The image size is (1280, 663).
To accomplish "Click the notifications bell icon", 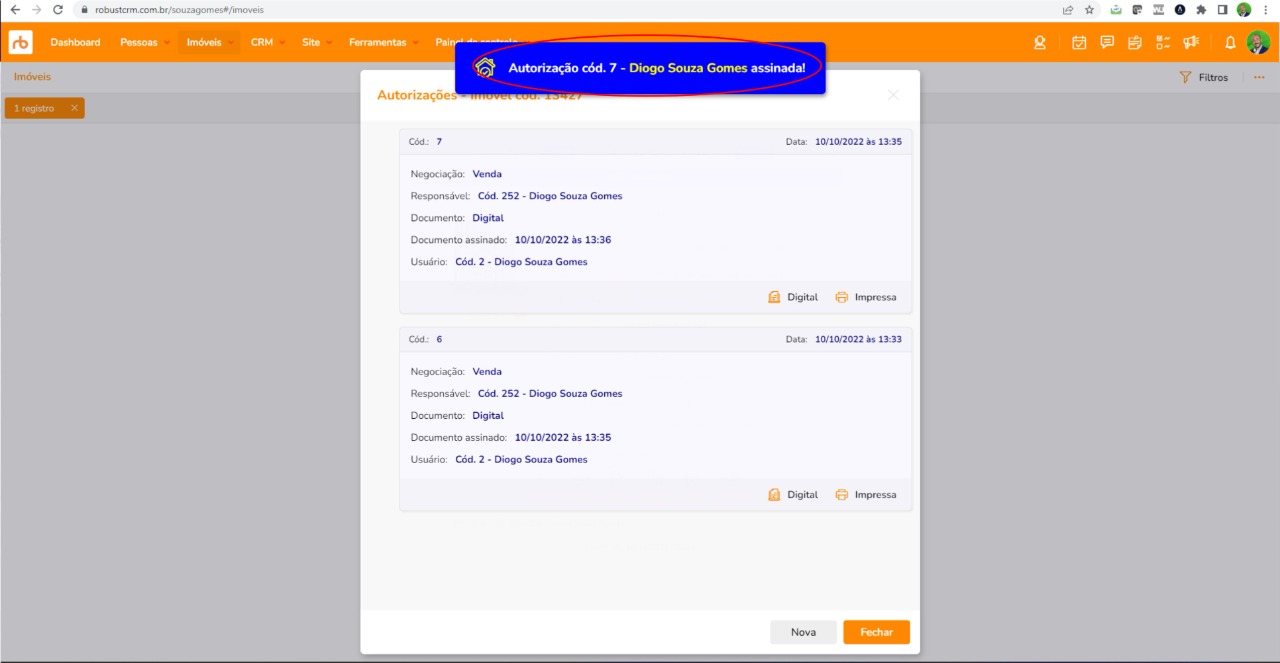I will [x=1230, y=42].
